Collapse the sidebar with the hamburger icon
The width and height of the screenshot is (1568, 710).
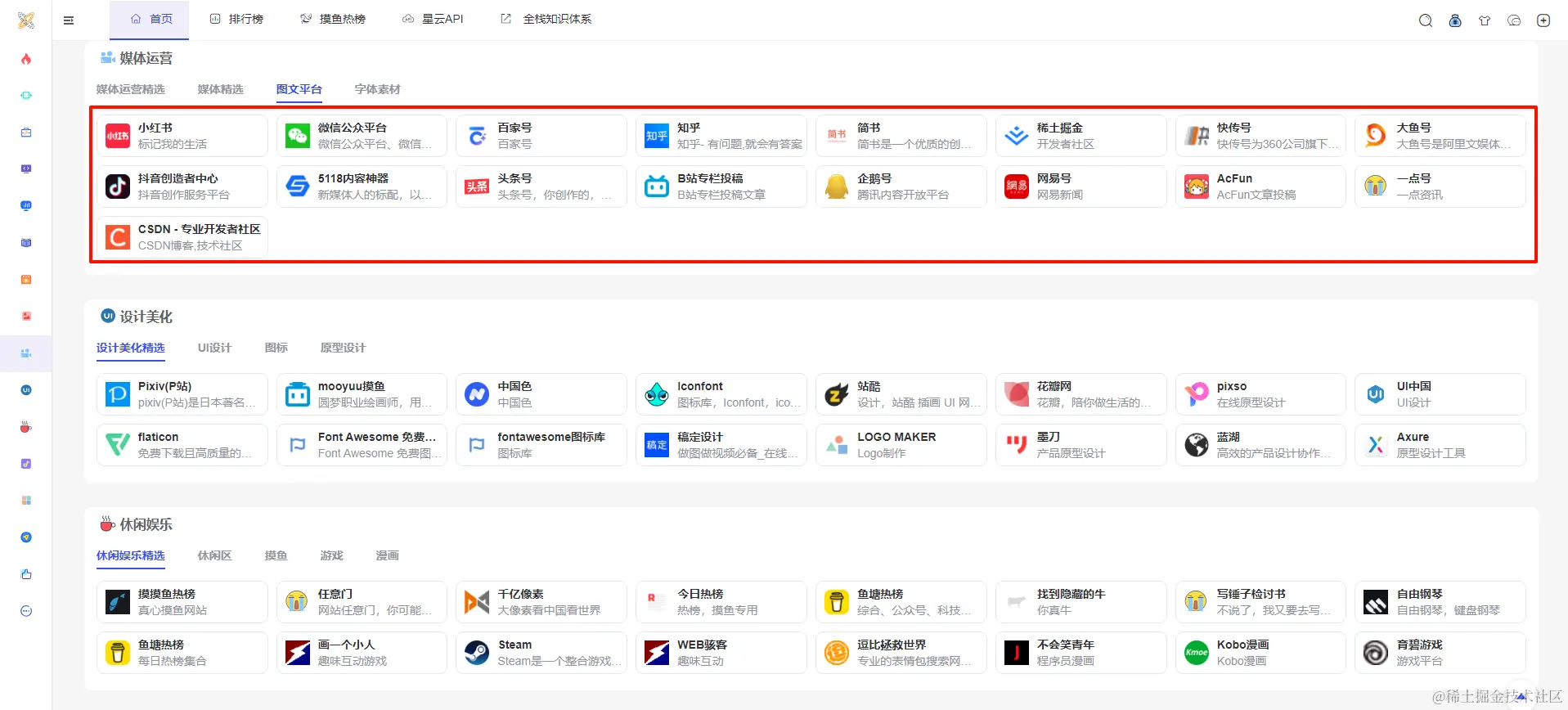[69, 20]
